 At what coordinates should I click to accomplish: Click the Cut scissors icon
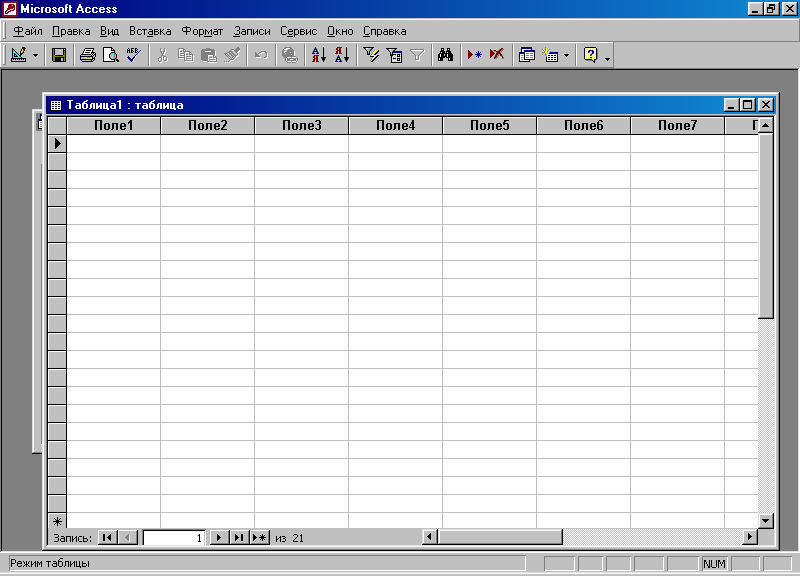[x=163, y=55]
